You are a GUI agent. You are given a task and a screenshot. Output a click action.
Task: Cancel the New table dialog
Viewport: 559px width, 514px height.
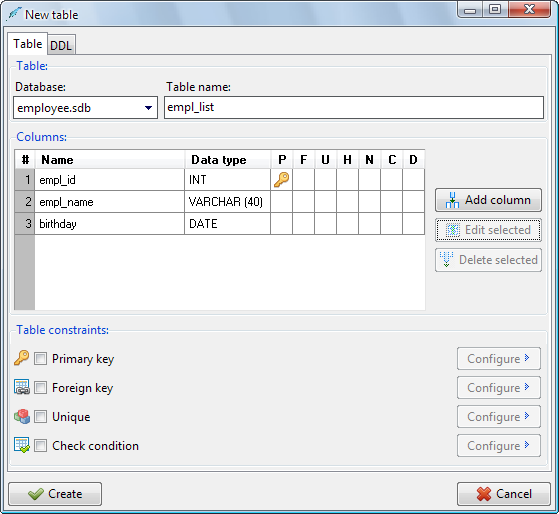pyautogui.click(x=504, y=494)
